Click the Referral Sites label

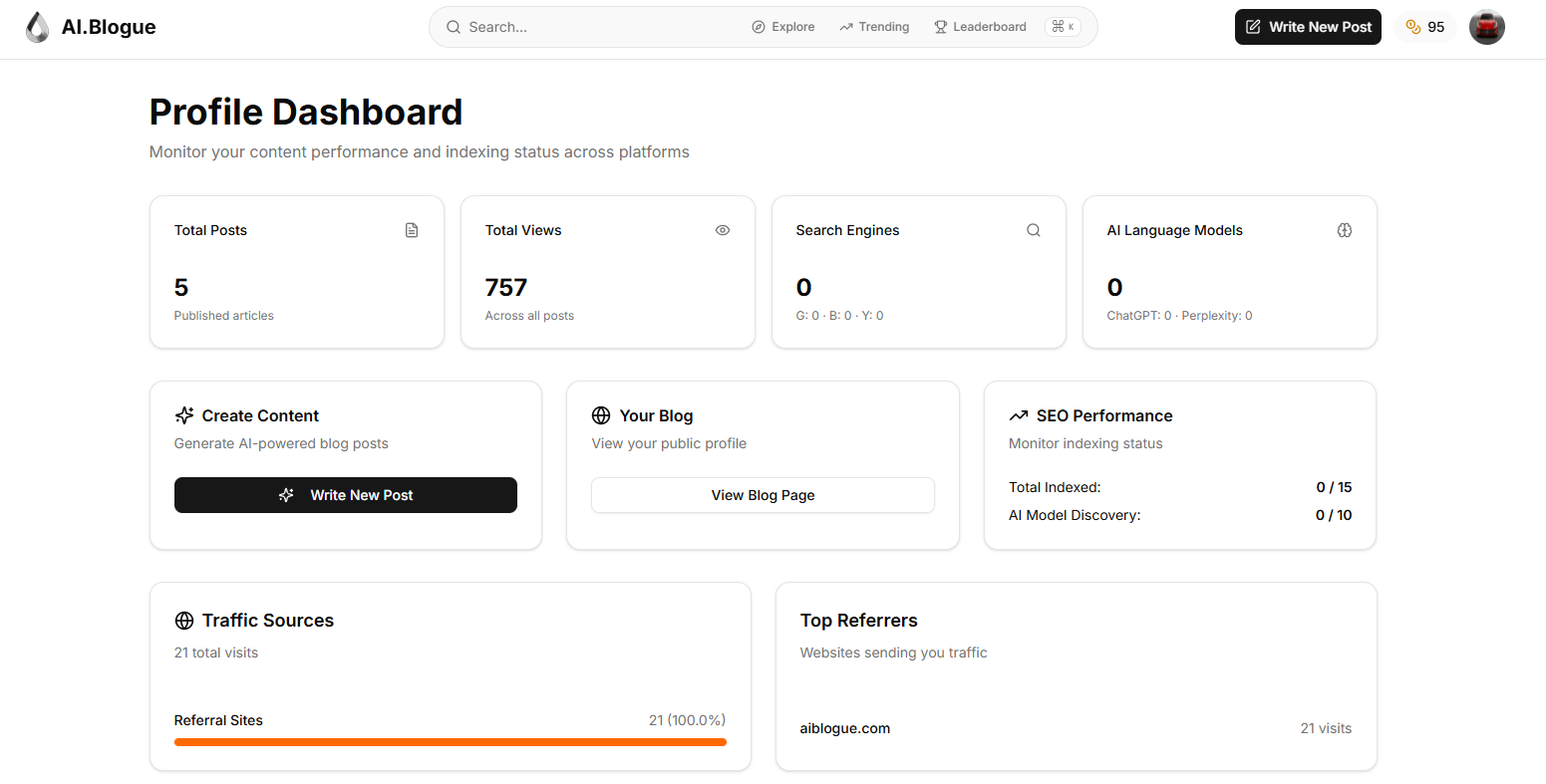tap(218, 720)
